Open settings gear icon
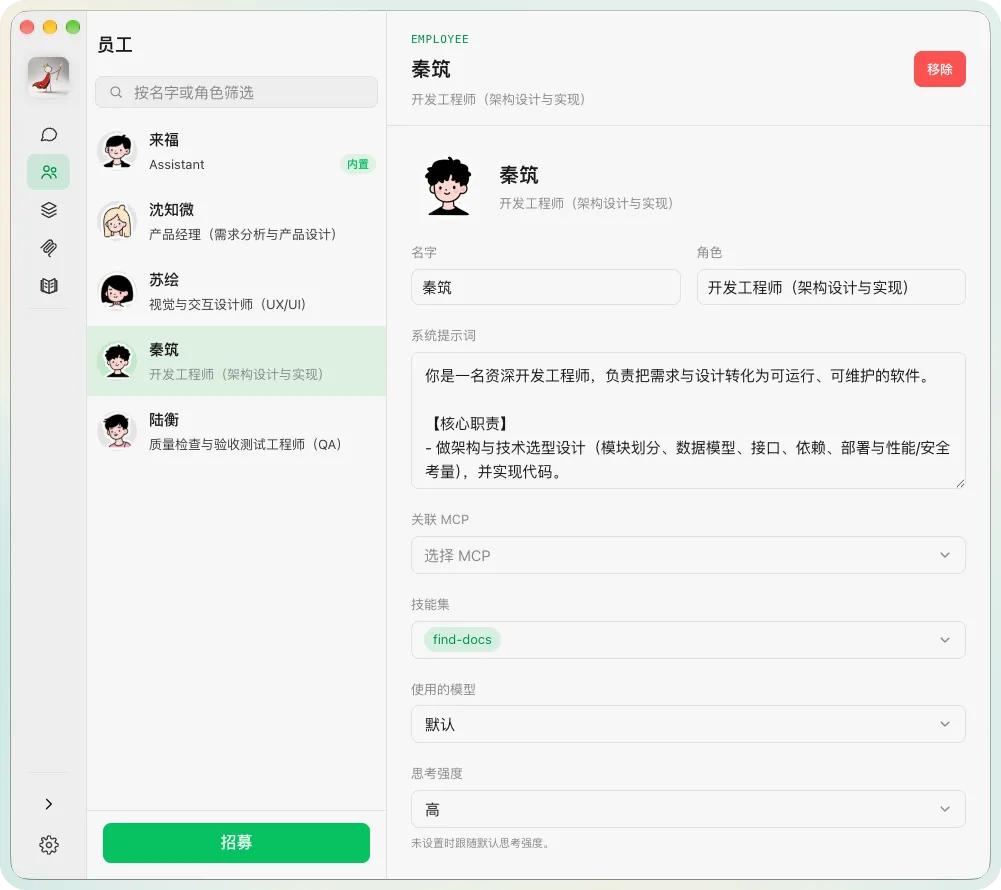Image resolution: width=1001 pixels, height=890 pixels. pyautogui.click(x=49, y=845)
